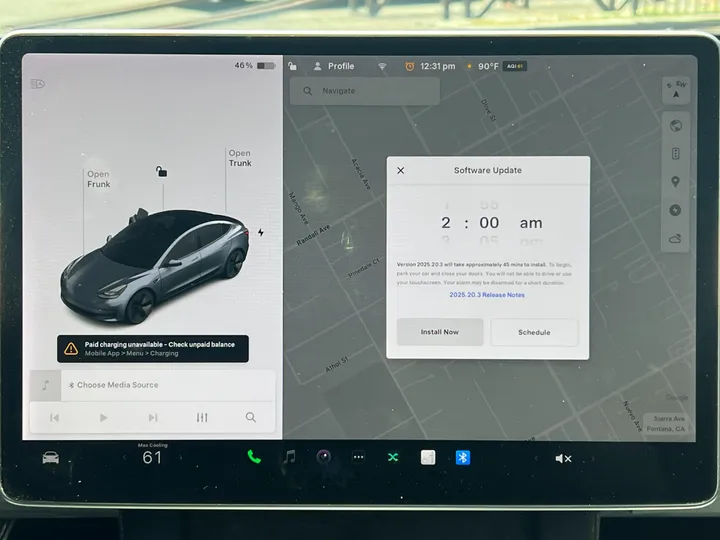Click the Navigate search field

(365, 91)
